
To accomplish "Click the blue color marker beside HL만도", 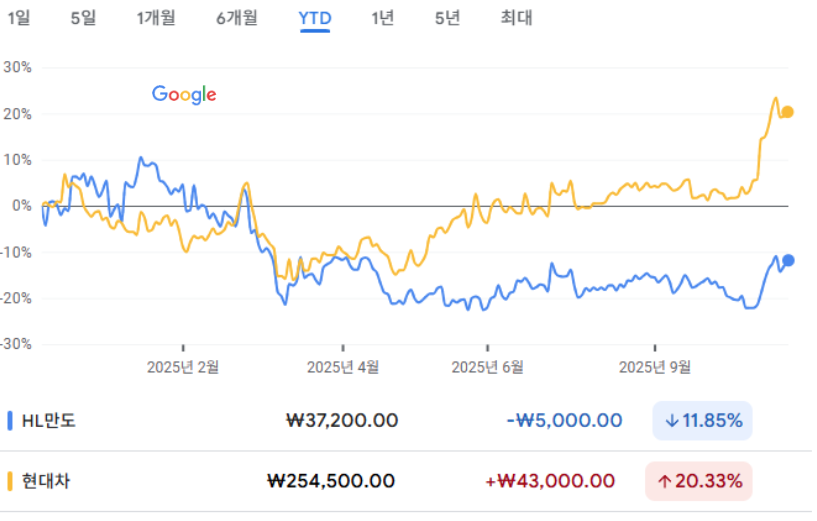I will [x=10, y=421].
